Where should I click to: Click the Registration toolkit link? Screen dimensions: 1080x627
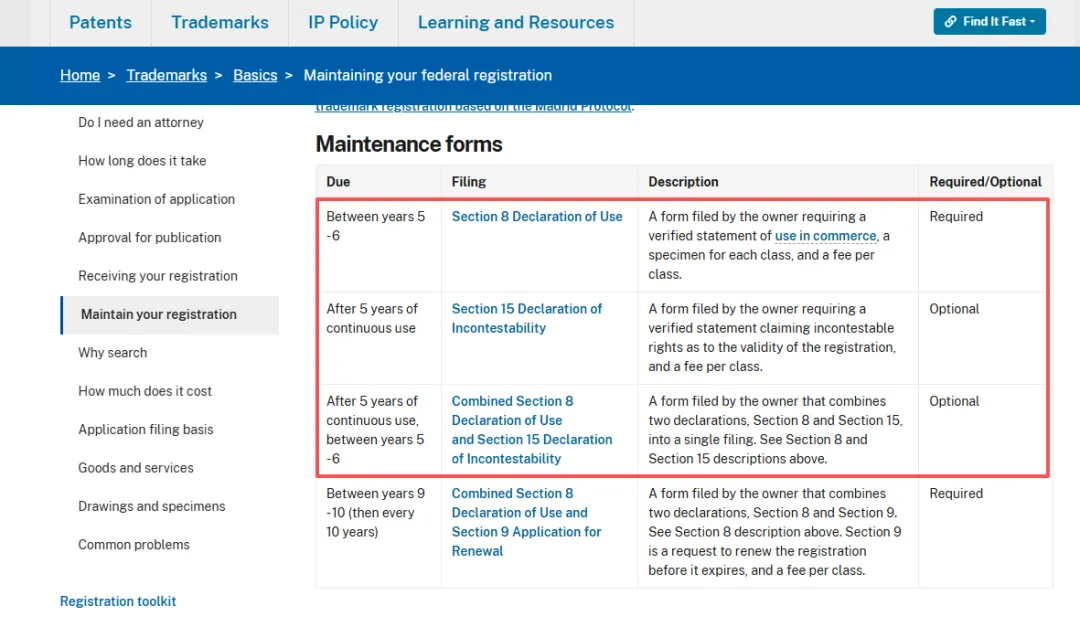click(118, 601)
